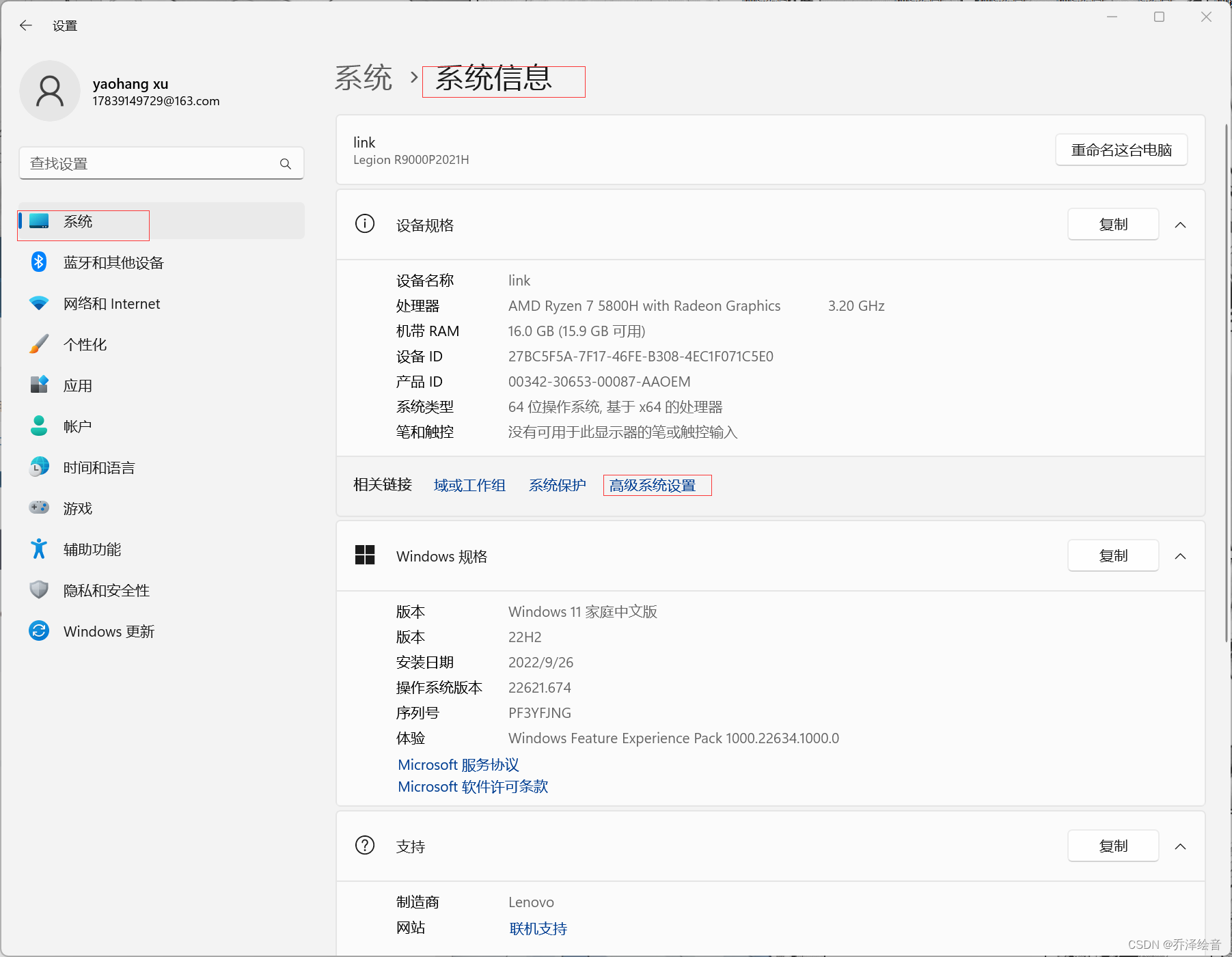Screen dimensions: 1232x957
Task: Open the 应用 apps settings
Action: pos(79,385)
